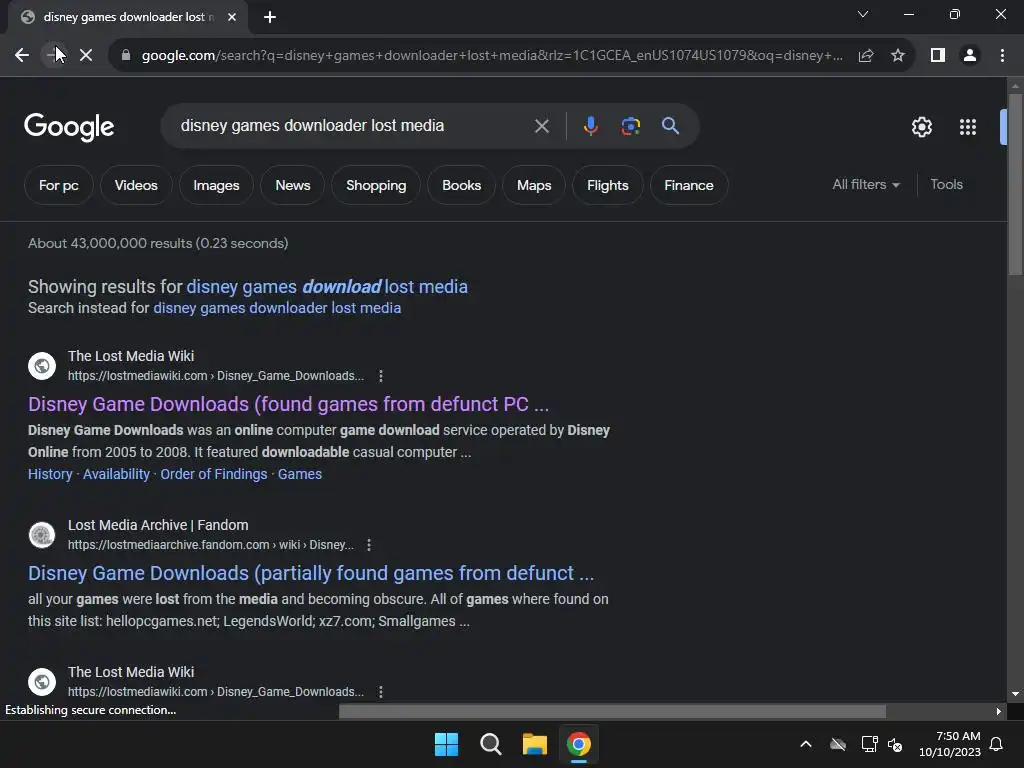The width and height of the screenshot is (1024, 768).
Task: Open more options for Lost Media Archive Fandom result
Action: pyautogui.click(x=369, y=545)
